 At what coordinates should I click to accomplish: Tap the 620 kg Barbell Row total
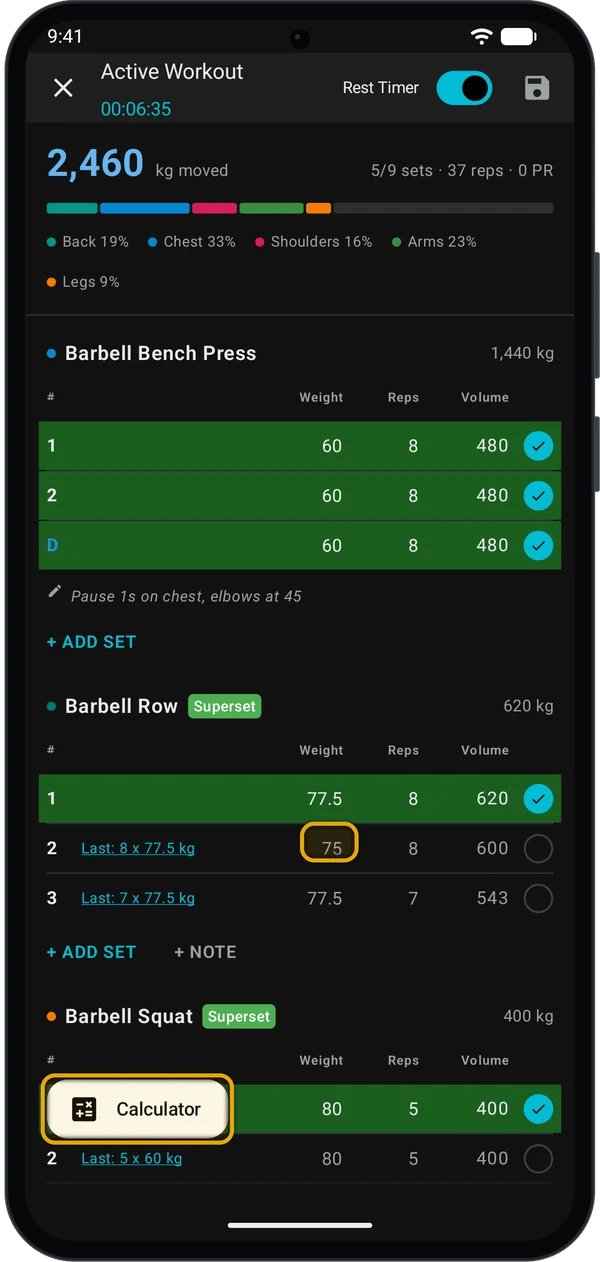coord(528,706)
